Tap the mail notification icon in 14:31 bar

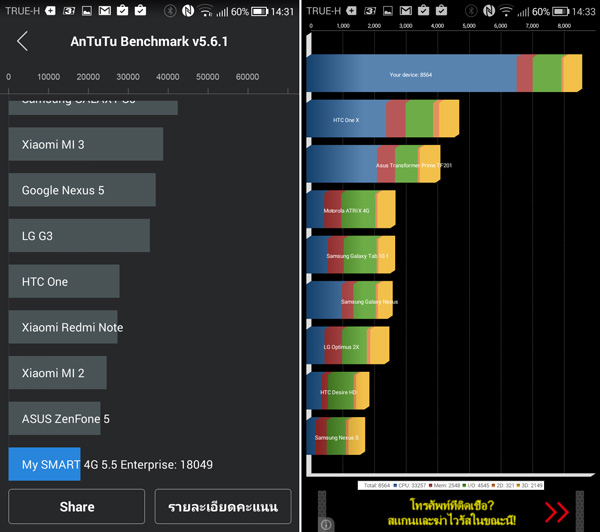(104, 11)
